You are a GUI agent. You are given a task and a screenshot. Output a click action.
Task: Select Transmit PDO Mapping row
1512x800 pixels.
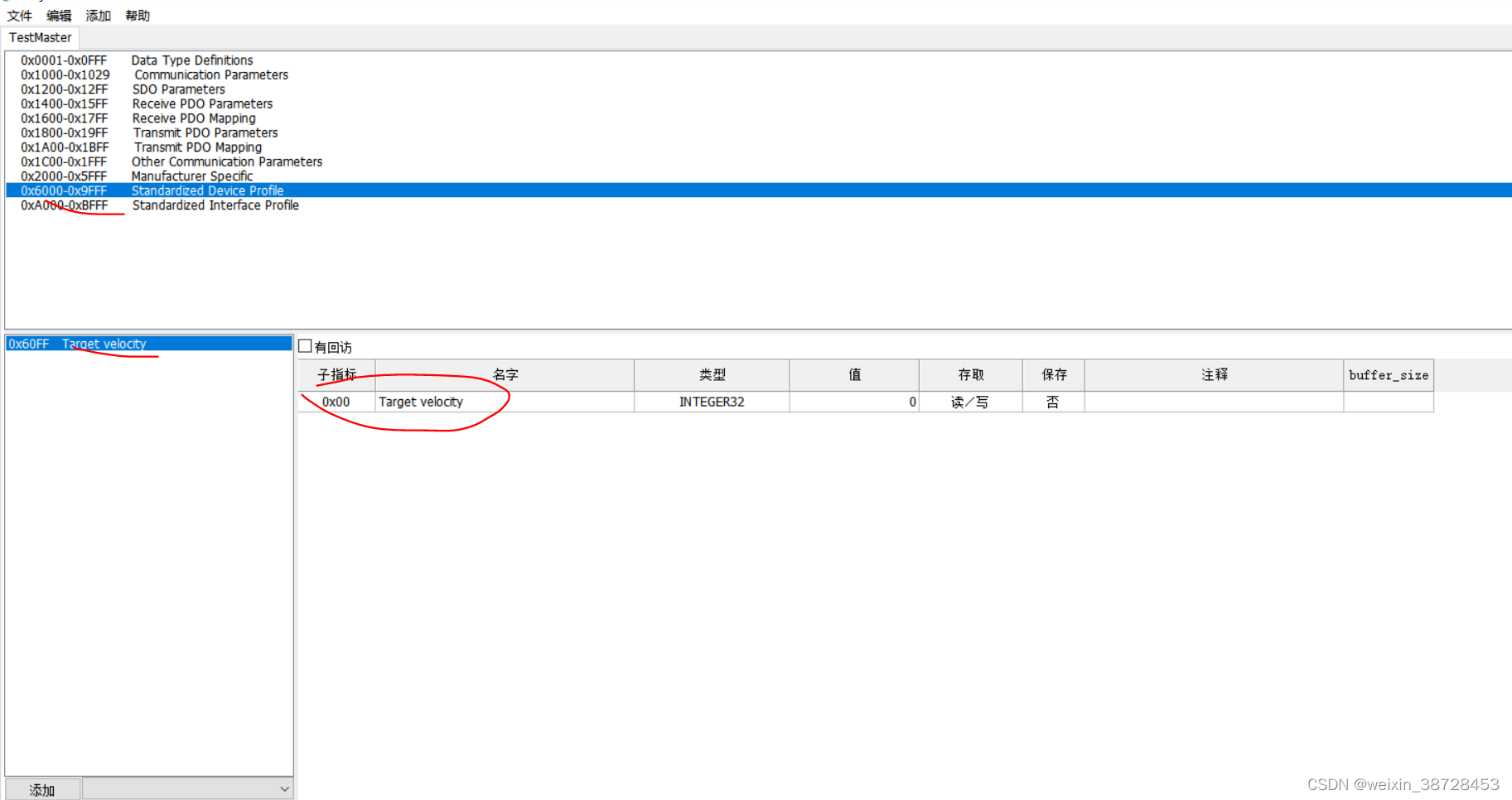click(x=759, y=147)
